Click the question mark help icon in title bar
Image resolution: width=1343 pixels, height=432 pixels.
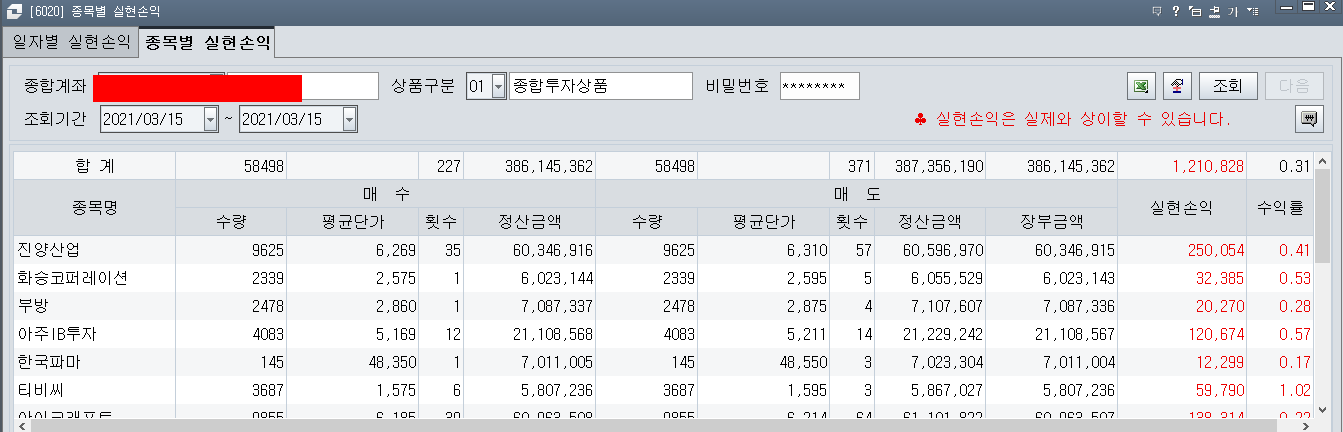(x=1175, y=10)
